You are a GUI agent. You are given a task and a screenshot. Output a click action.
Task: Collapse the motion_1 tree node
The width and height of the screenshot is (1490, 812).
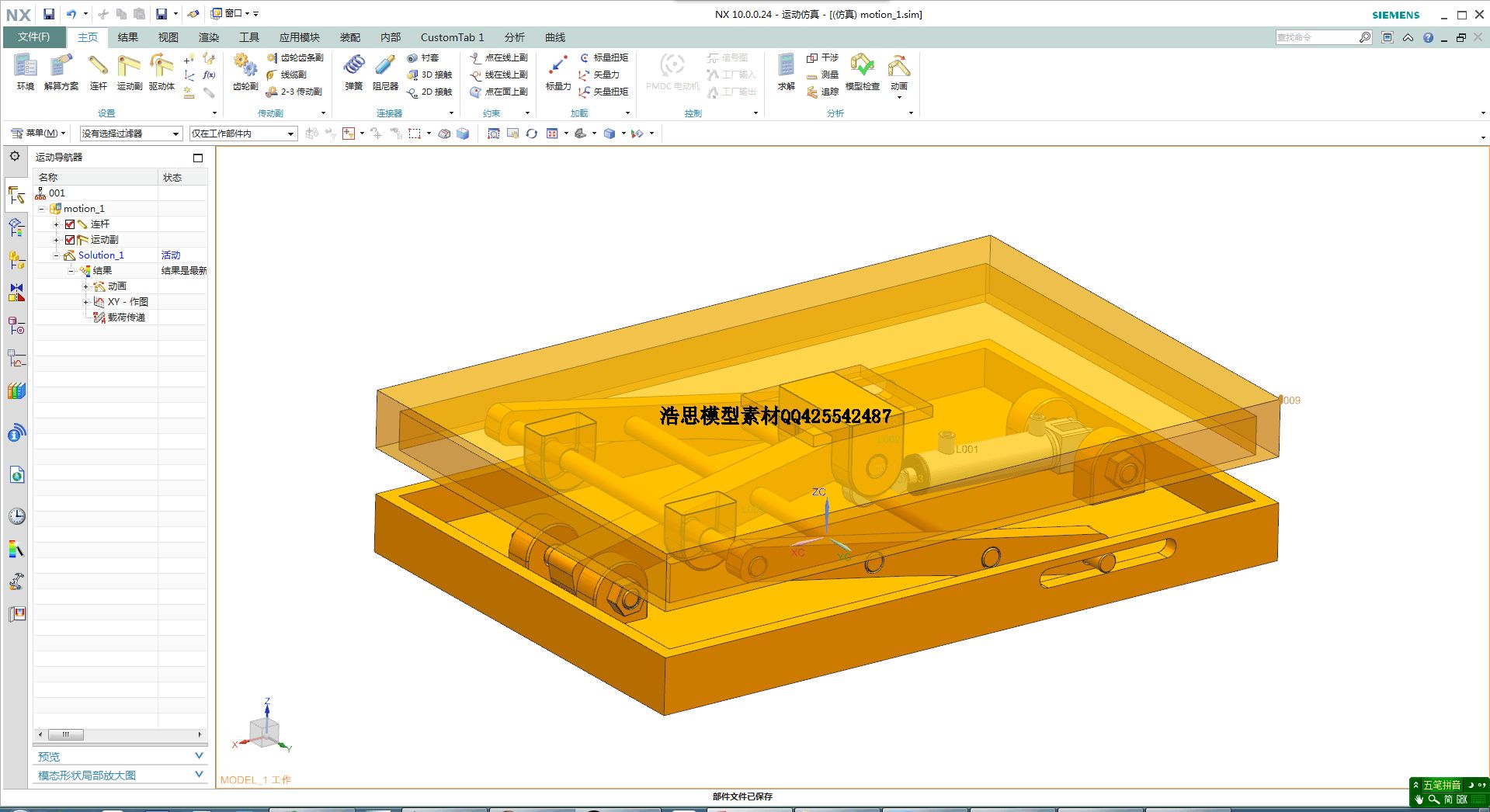coord(42,209)
